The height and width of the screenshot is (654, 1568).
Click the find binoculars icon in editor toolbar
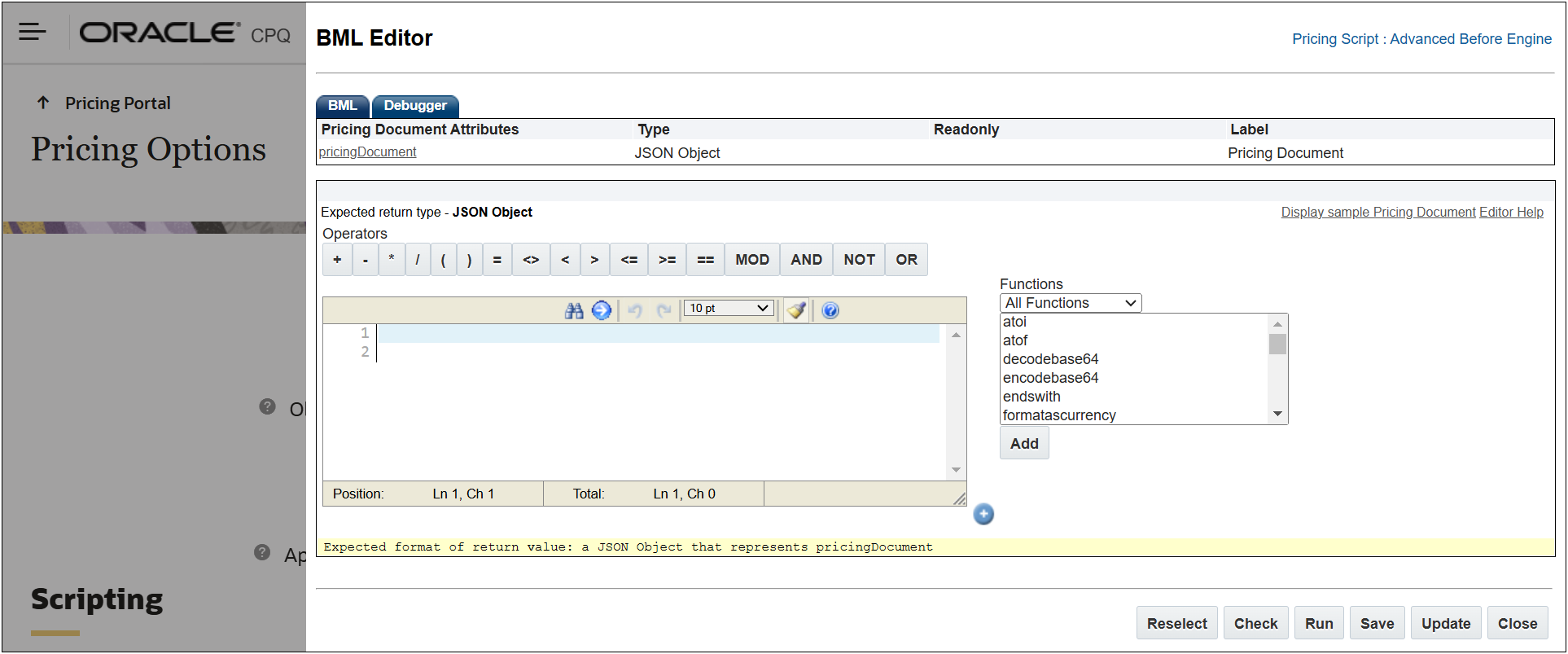tap(574, 310)
